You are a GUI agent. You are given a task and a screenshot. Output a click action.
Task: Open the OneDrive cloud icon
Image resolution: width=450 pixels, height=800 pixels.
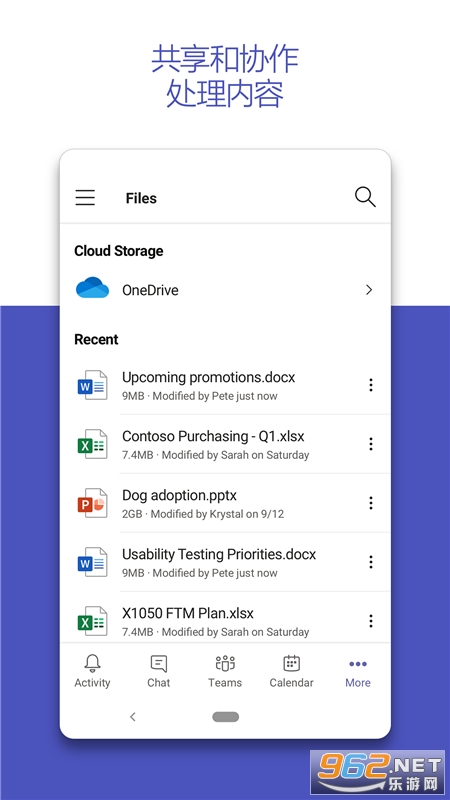coord(92,288)
